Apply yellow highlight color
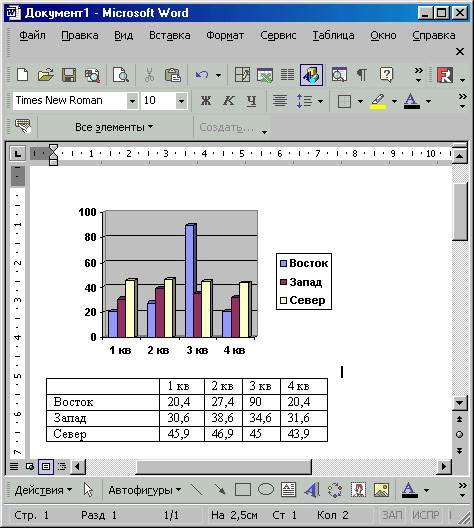Viewport: 474px width, 528px height. point(378,101)
